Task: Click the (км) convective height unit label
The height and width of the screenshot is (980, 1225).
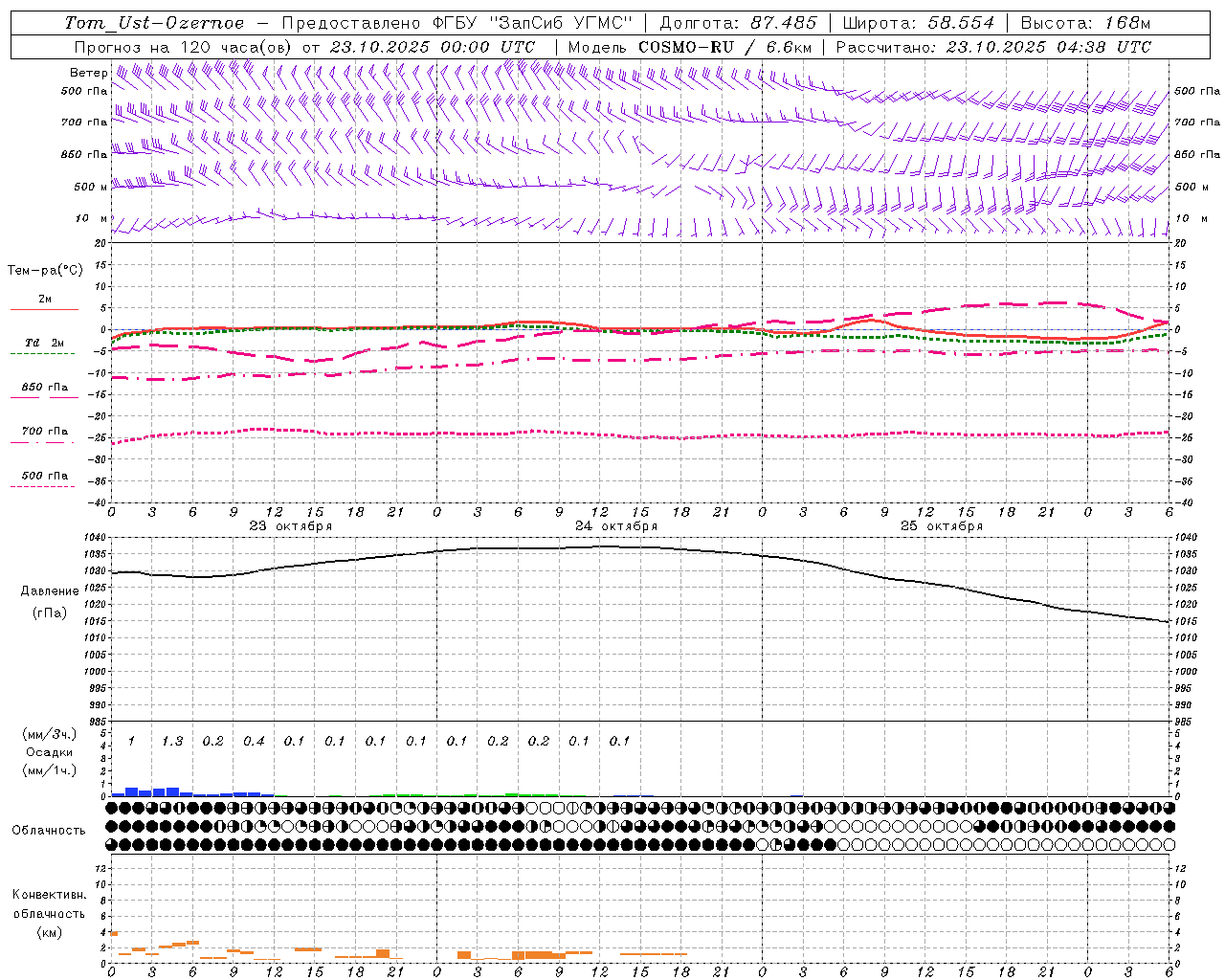Action: (x=50, y=932)
